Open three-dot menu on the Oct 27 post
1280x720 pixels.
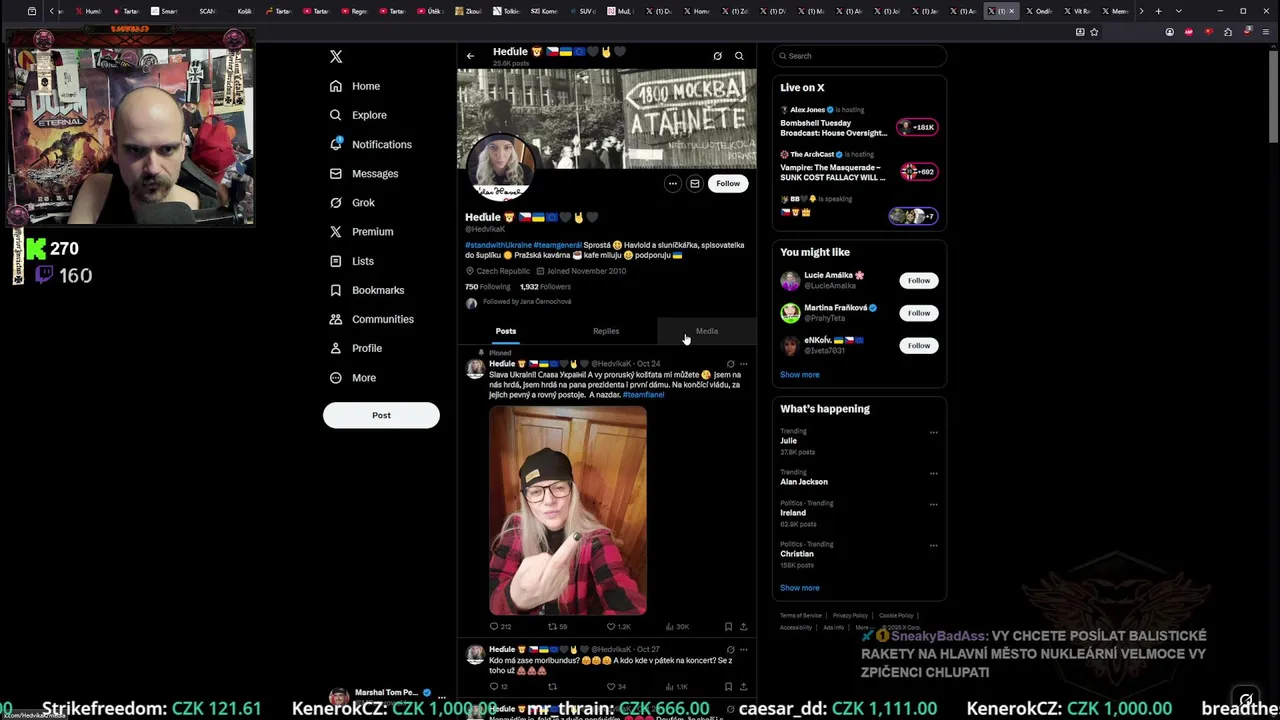[743, 650]
